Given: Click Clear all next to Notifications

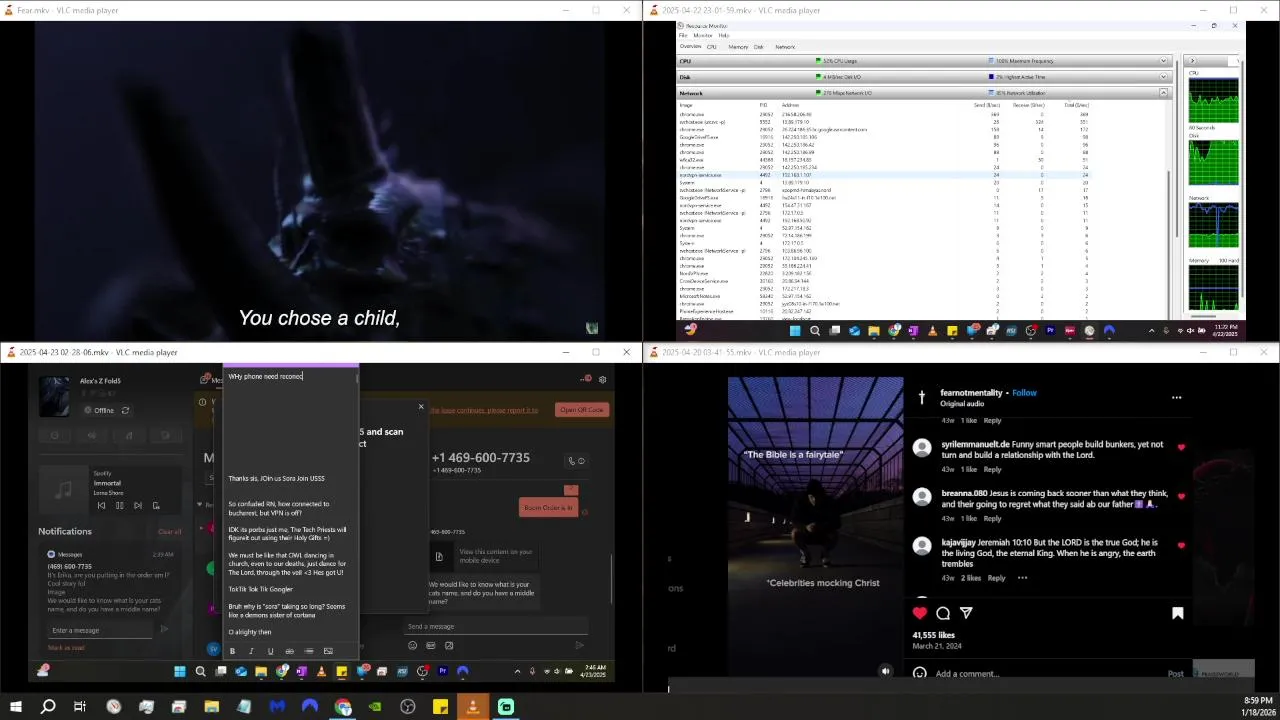Looking at the screenshot, I should (170, 531).
